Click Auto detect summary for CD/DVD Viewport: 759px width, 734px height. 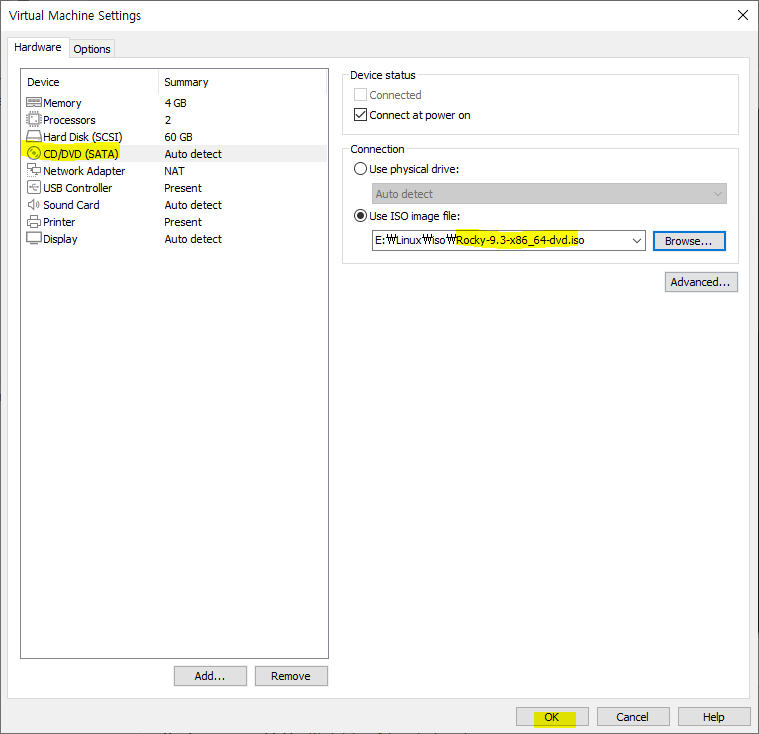coord(193,154)
